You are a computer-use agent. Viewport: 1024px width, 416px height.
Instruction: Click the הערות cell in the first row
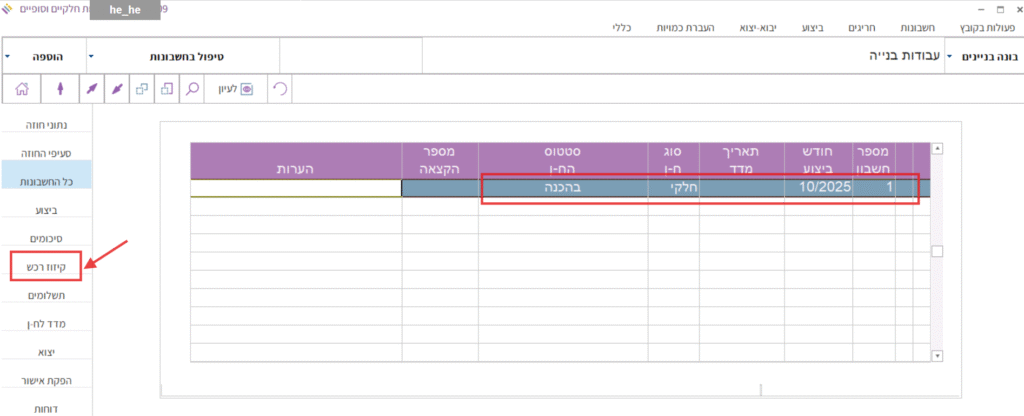(295, 188)
